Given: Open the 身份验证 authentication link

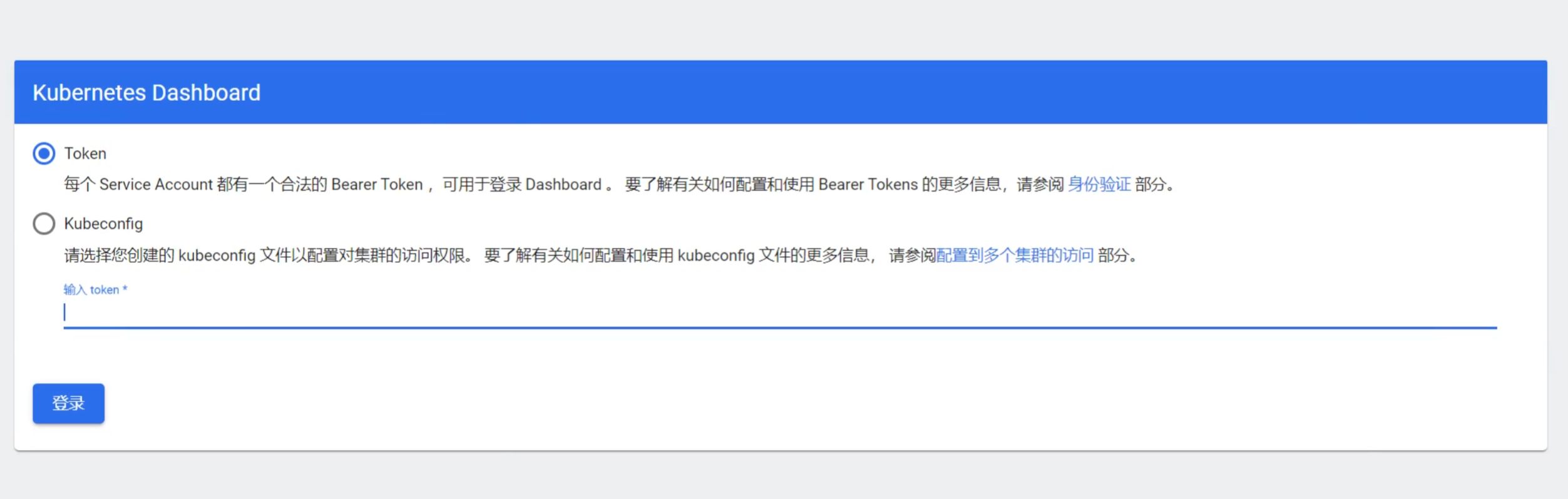Looking at the screenshot, I should (x=1099, y=185).
